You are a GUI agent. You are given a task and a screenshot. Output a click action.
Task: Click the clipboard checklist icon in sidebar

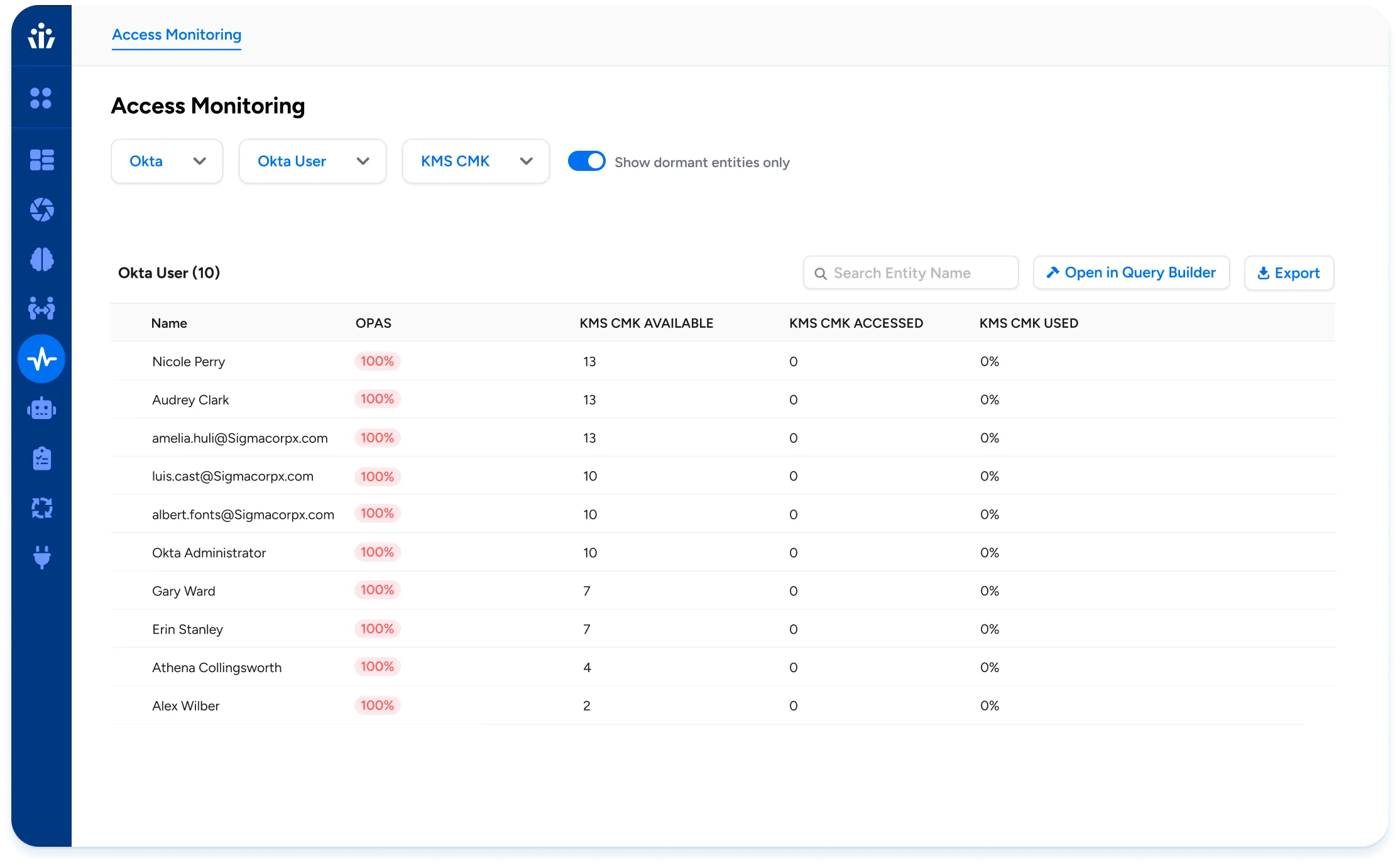coord(41,459)
